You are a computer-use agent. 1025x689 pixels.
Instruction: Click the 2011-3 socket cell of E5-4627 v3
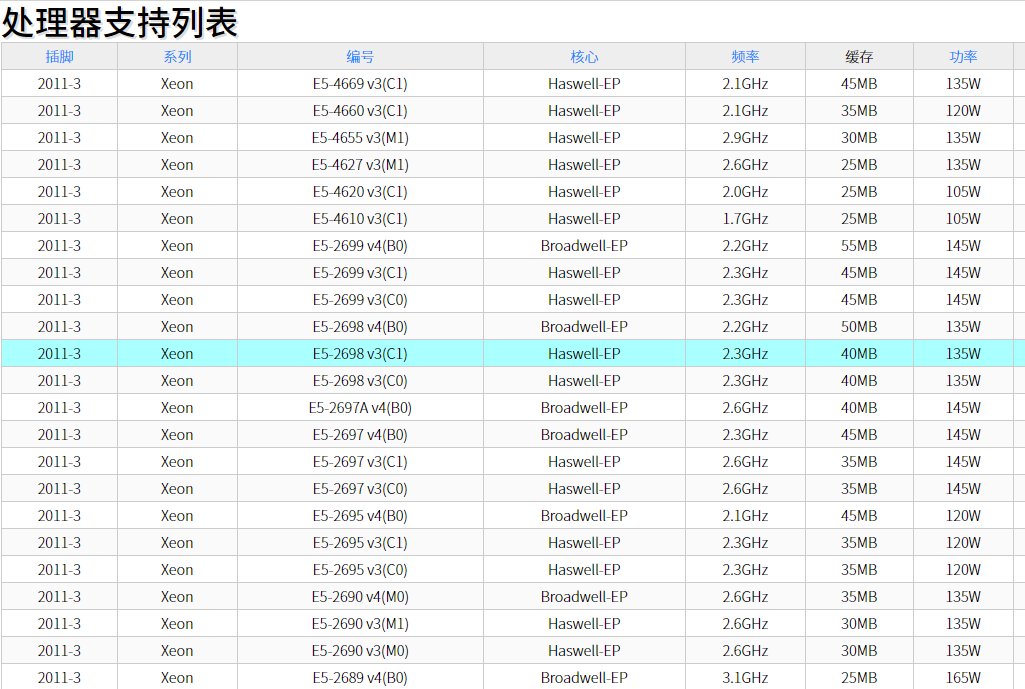(59, 164)
